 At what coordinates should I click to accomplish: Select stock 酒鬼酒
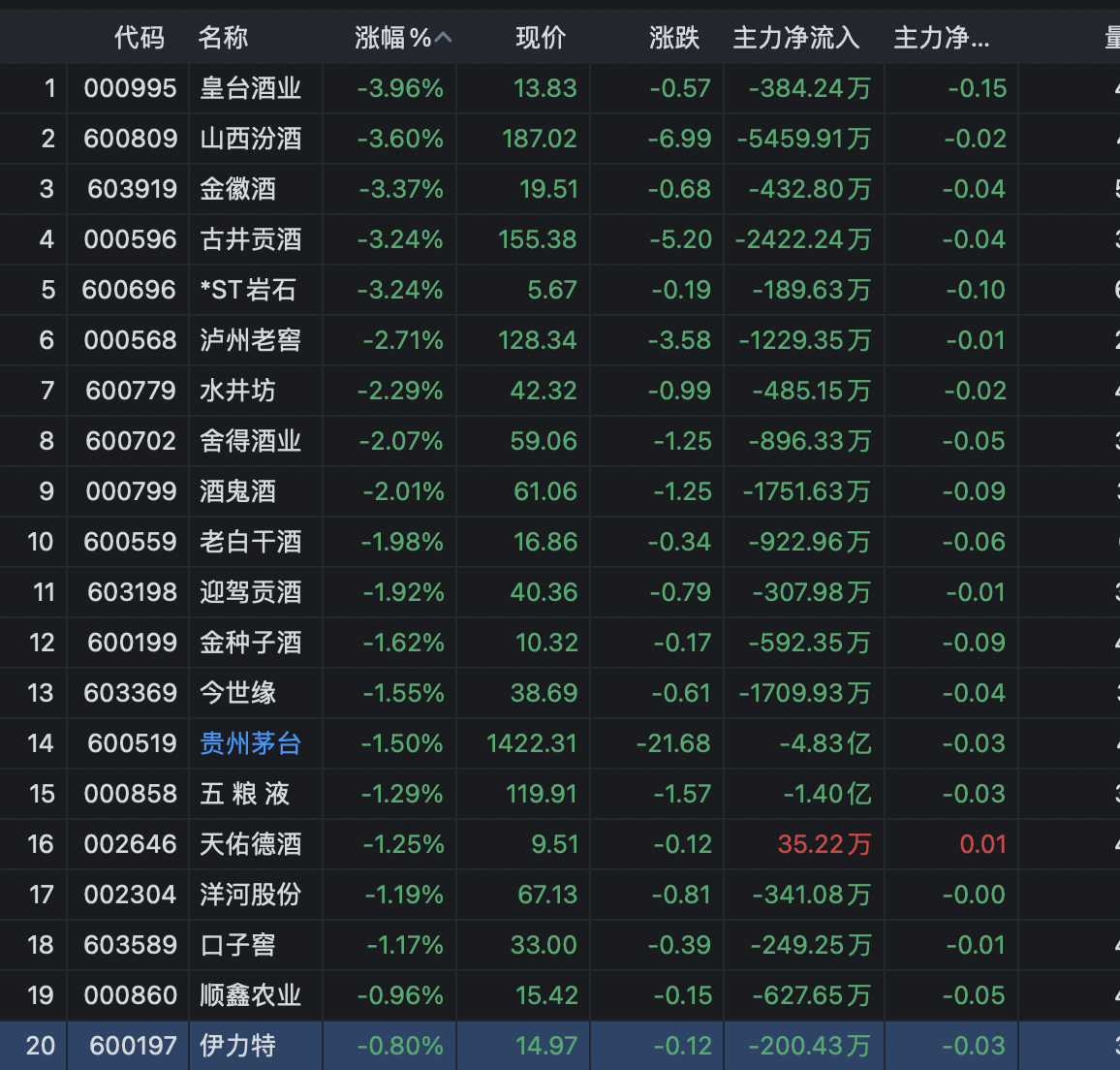pos(238,491)
